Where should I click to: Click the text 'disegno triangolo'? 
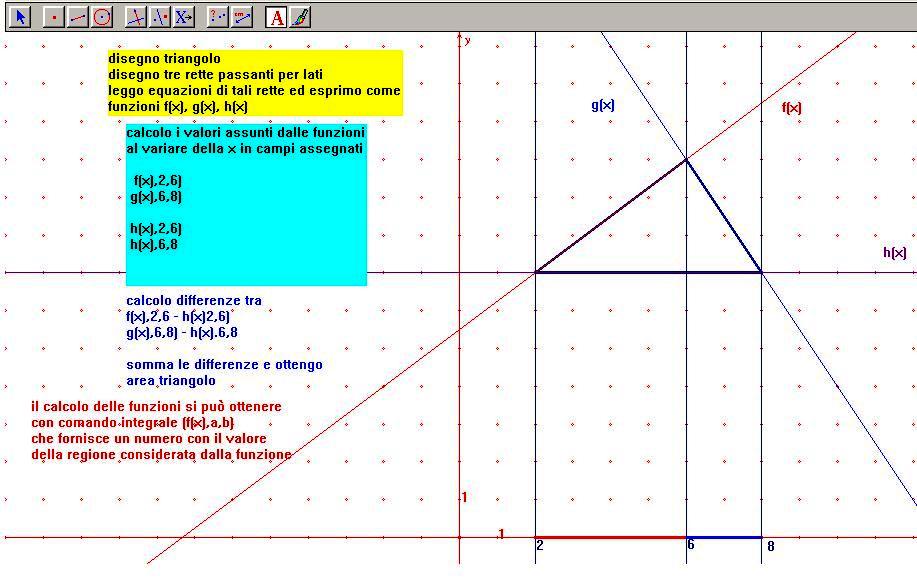164,58
